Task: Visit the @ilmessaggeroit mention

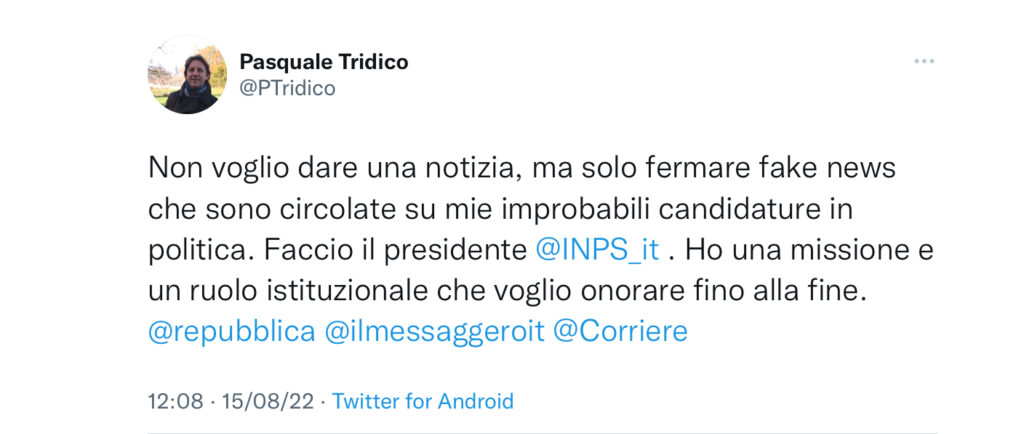Action: 434,332
